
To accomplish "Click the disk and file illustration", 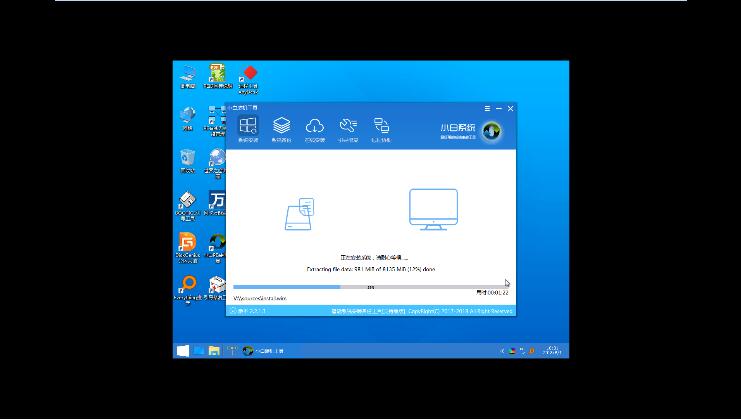I will [x=299, y=214].
